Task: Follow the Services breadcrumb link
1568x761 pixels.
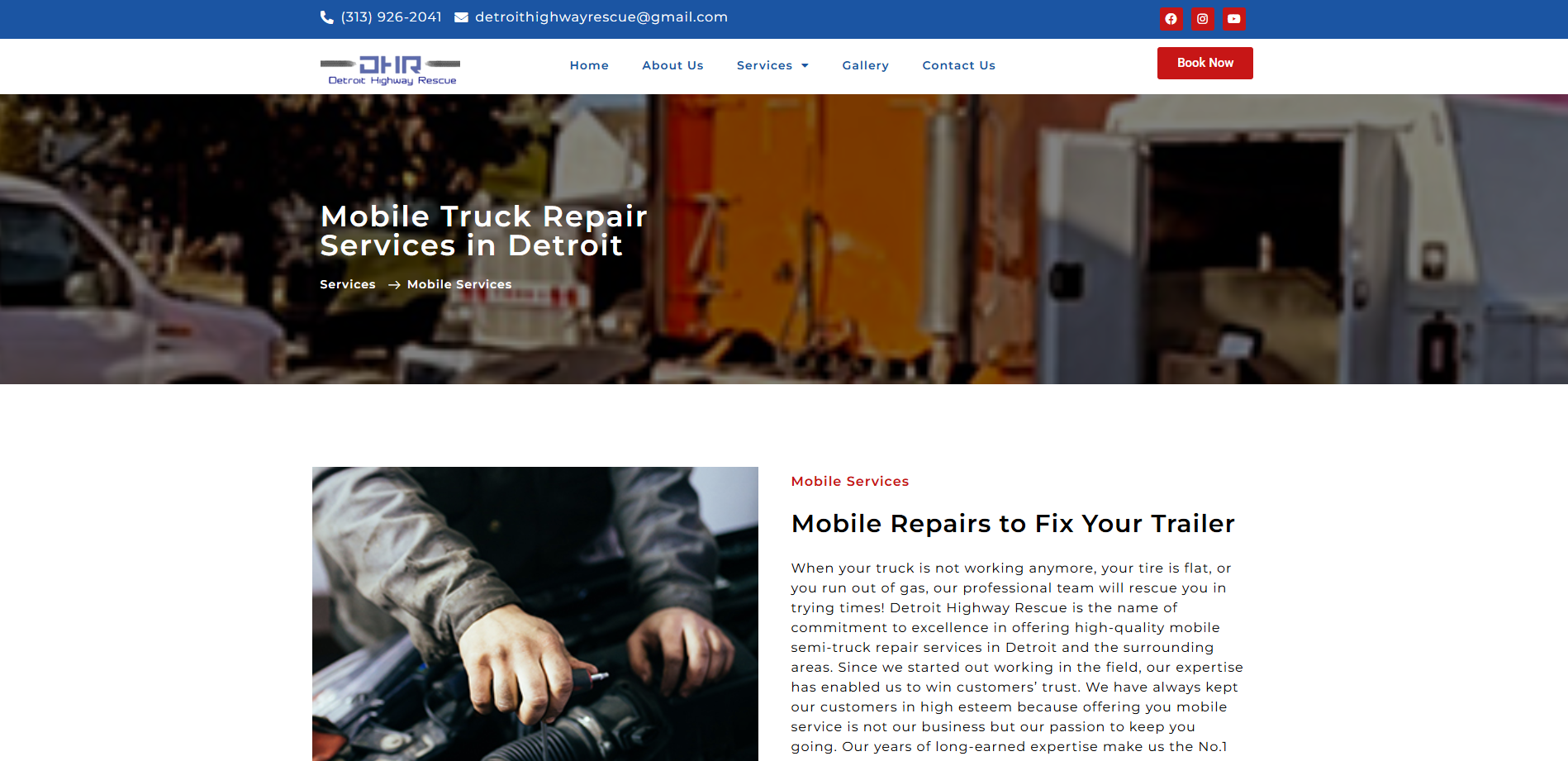Action: tap(348, 284)
